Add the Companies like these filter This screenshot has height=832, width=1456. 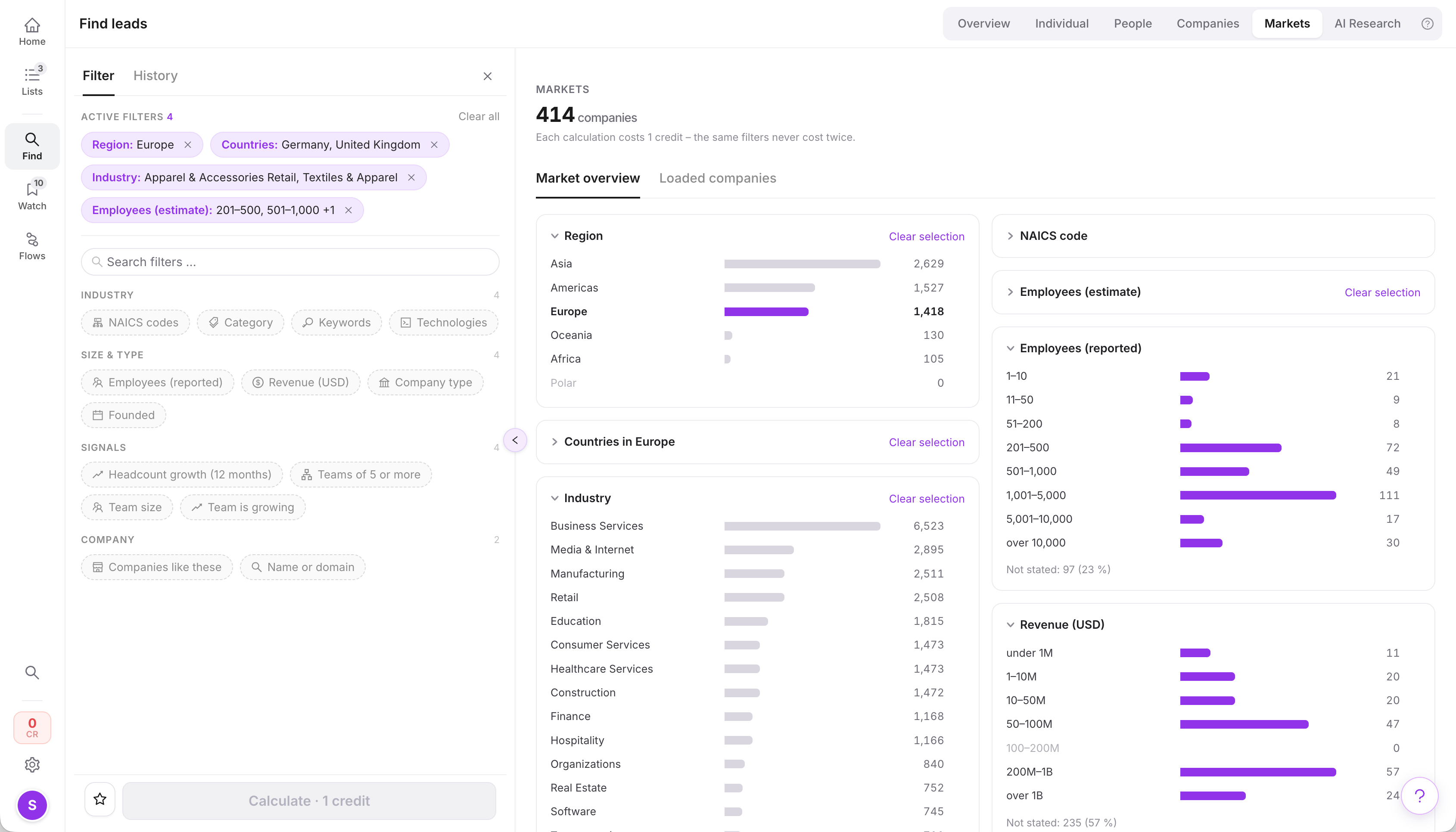156,568
